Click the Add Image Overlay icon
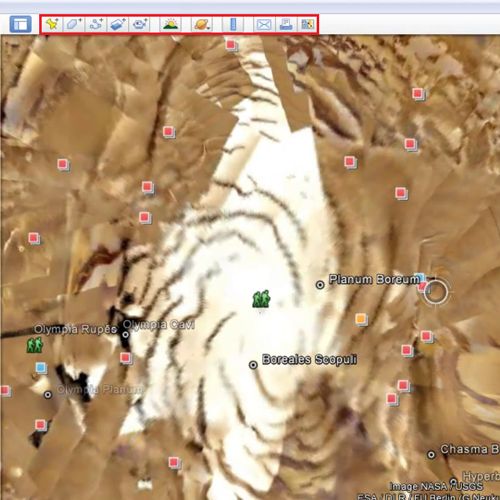500x500 pixels. pos(118,24)
